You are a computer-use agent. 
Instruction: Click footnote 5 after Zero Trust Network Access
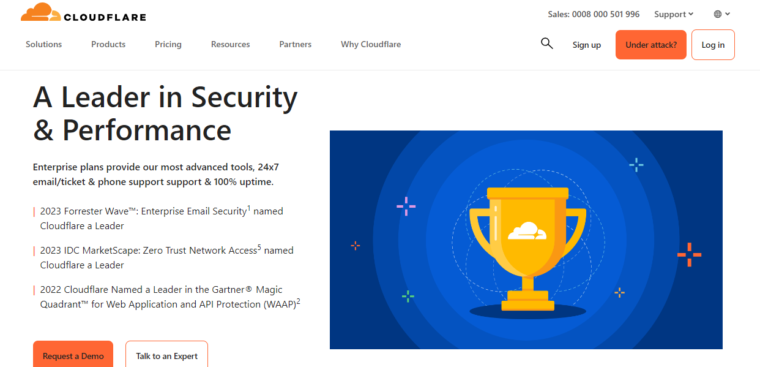pyautogui.click(x=259, y=248)
